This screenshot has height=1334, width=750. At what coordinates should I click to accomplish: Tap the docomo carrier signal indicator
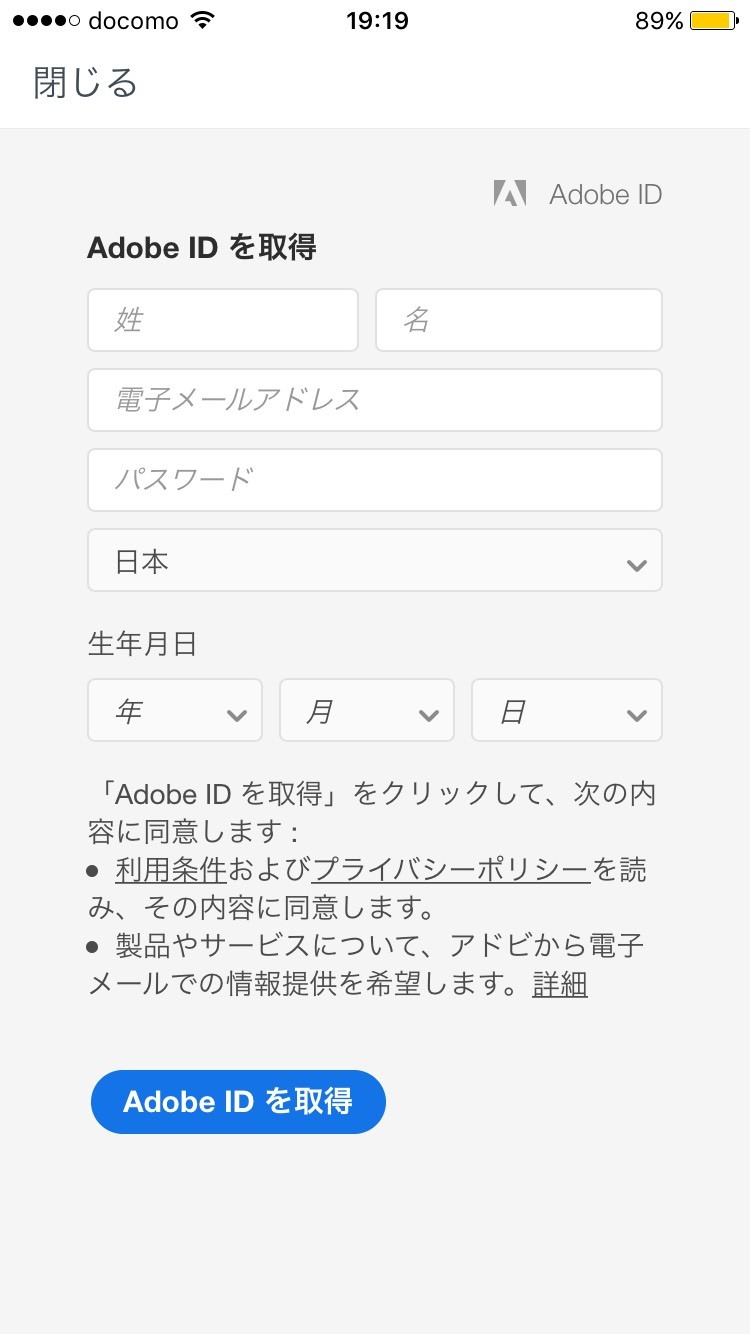tap(95, 21)
